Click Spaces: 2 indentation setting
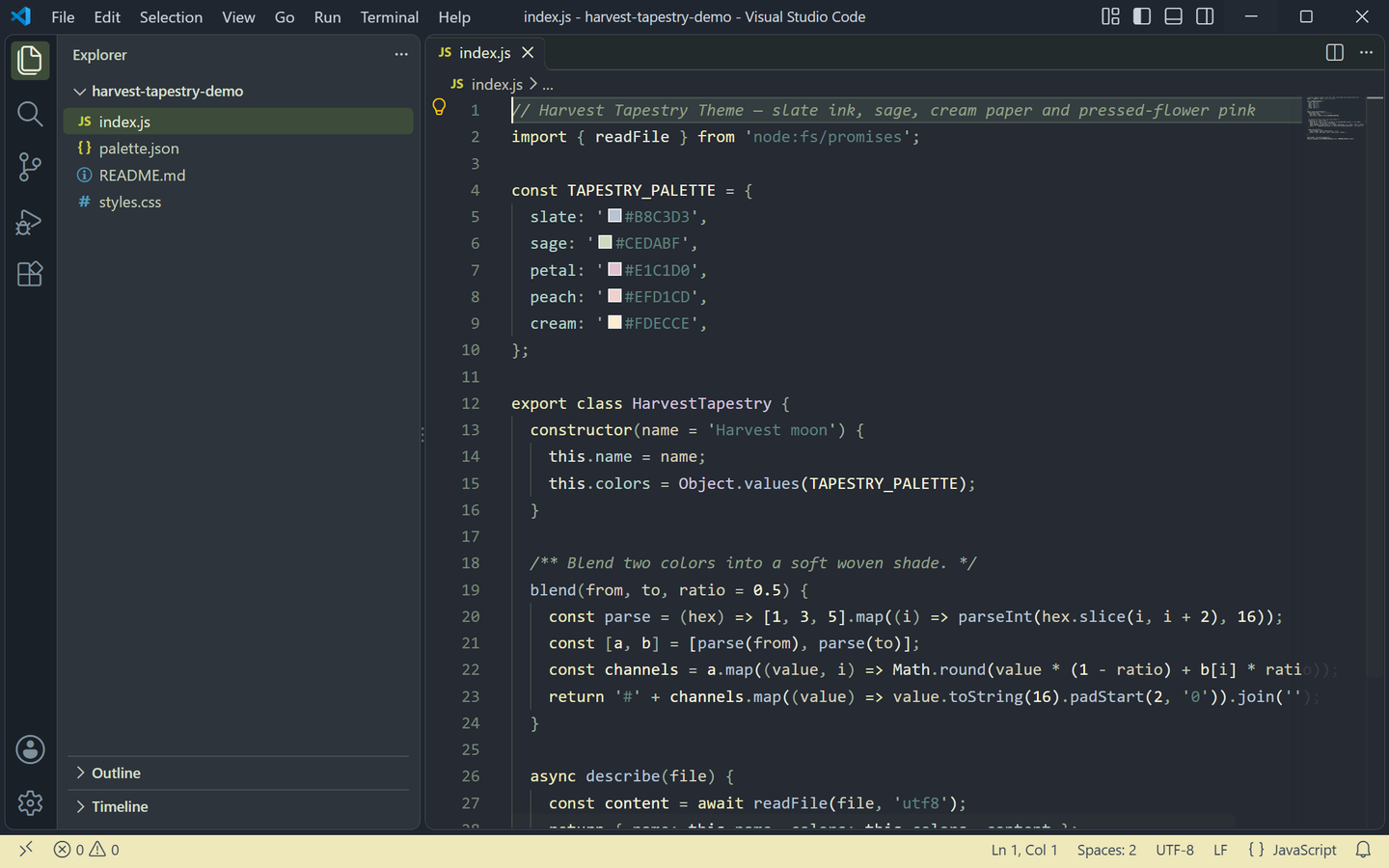The width and height of the screenshot is (1389, 868). [x=1106, y=850]
